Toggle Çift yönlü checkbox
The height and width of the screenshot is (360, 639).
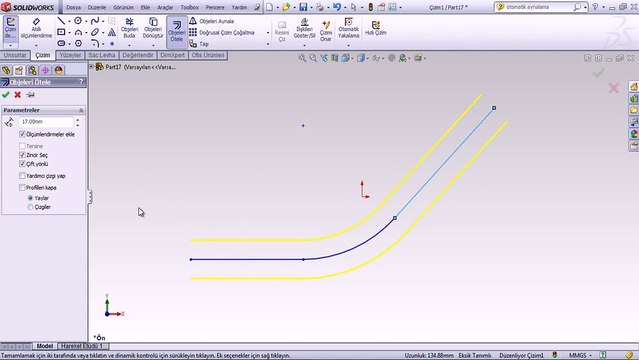pyautogui.click(x=22, y=164)
